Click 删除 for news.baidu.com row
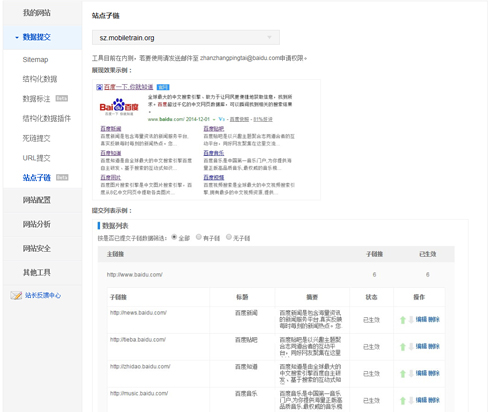The height and width of the screenshot is (412, 490). tap(434, 319)
